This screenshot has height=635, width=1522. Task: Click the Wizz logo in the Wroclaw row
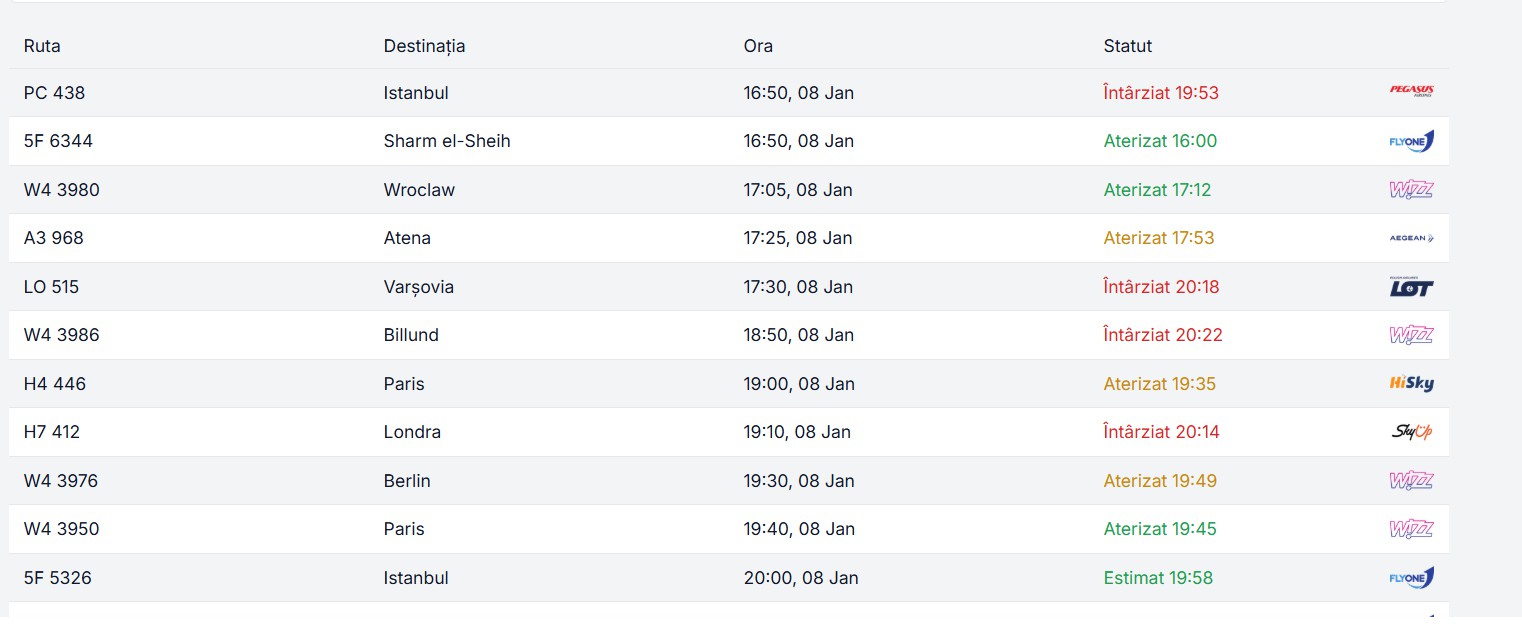click(x=1411, y=189)
